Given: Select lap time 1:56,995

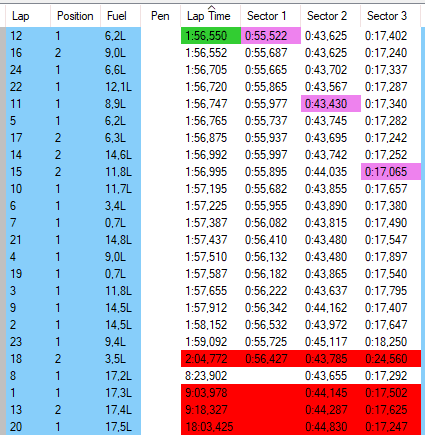Looking at the screenshot, I should coord(206,172).
